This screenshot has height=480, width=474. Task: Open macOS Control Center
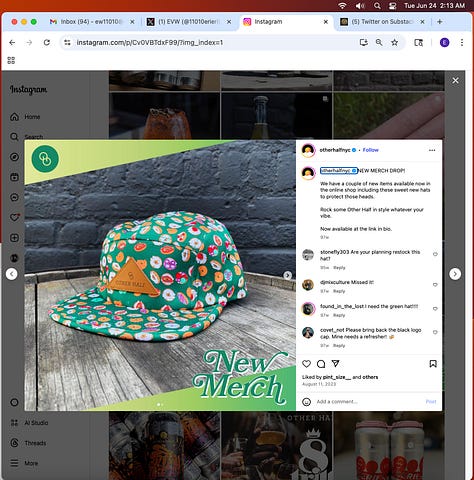pos(392,6)
